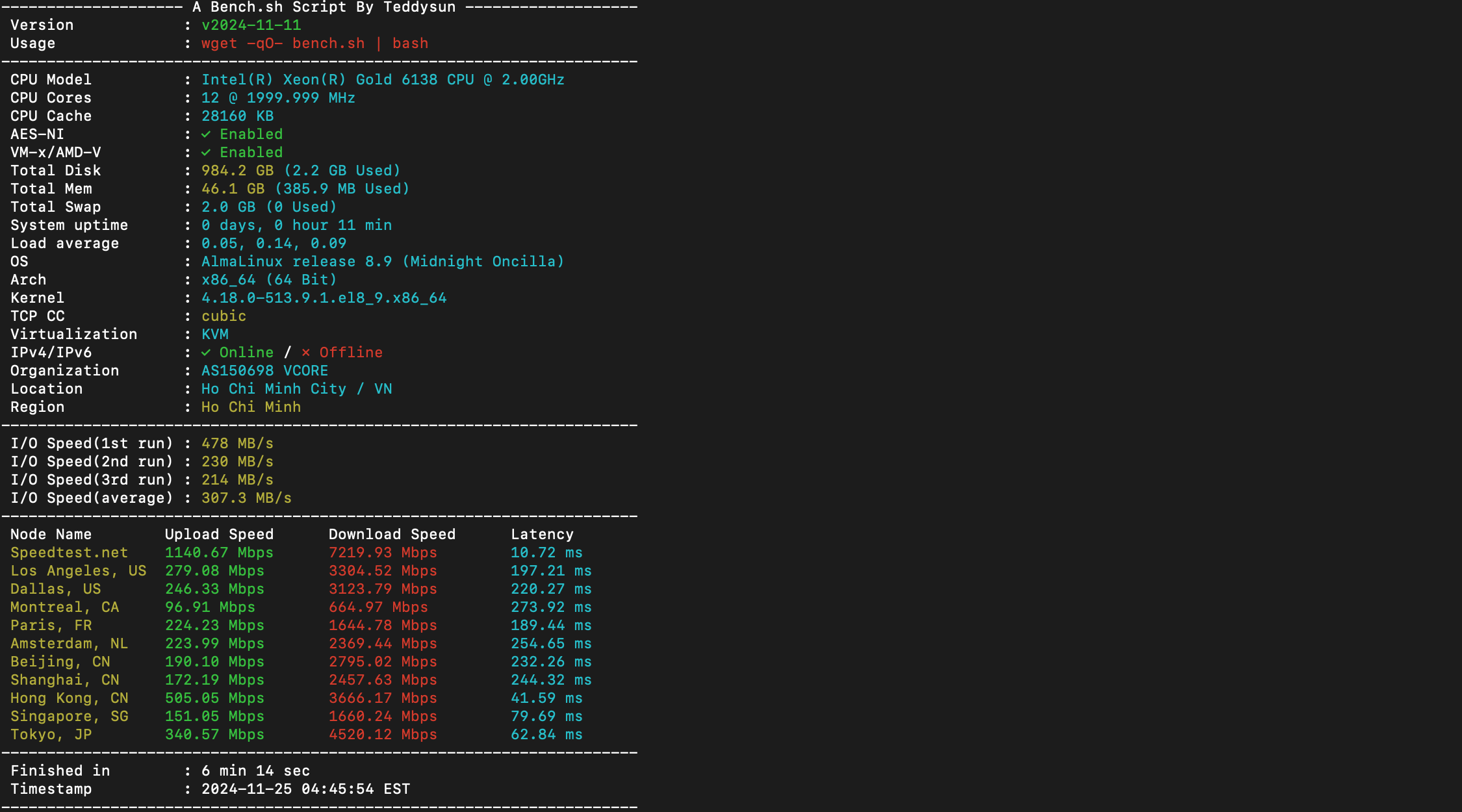Click Arch value x86_64 (64 Bit)
Screen dimensions: 1462x812
pyautogui.click(x=269, y=279)
